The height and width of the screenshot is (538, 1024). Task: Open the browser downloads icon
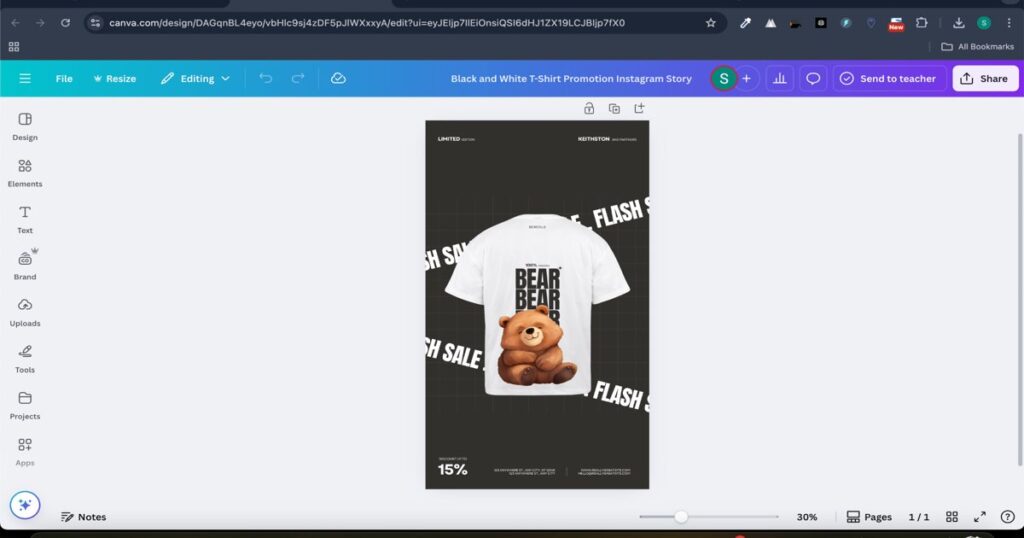point(958,23)
